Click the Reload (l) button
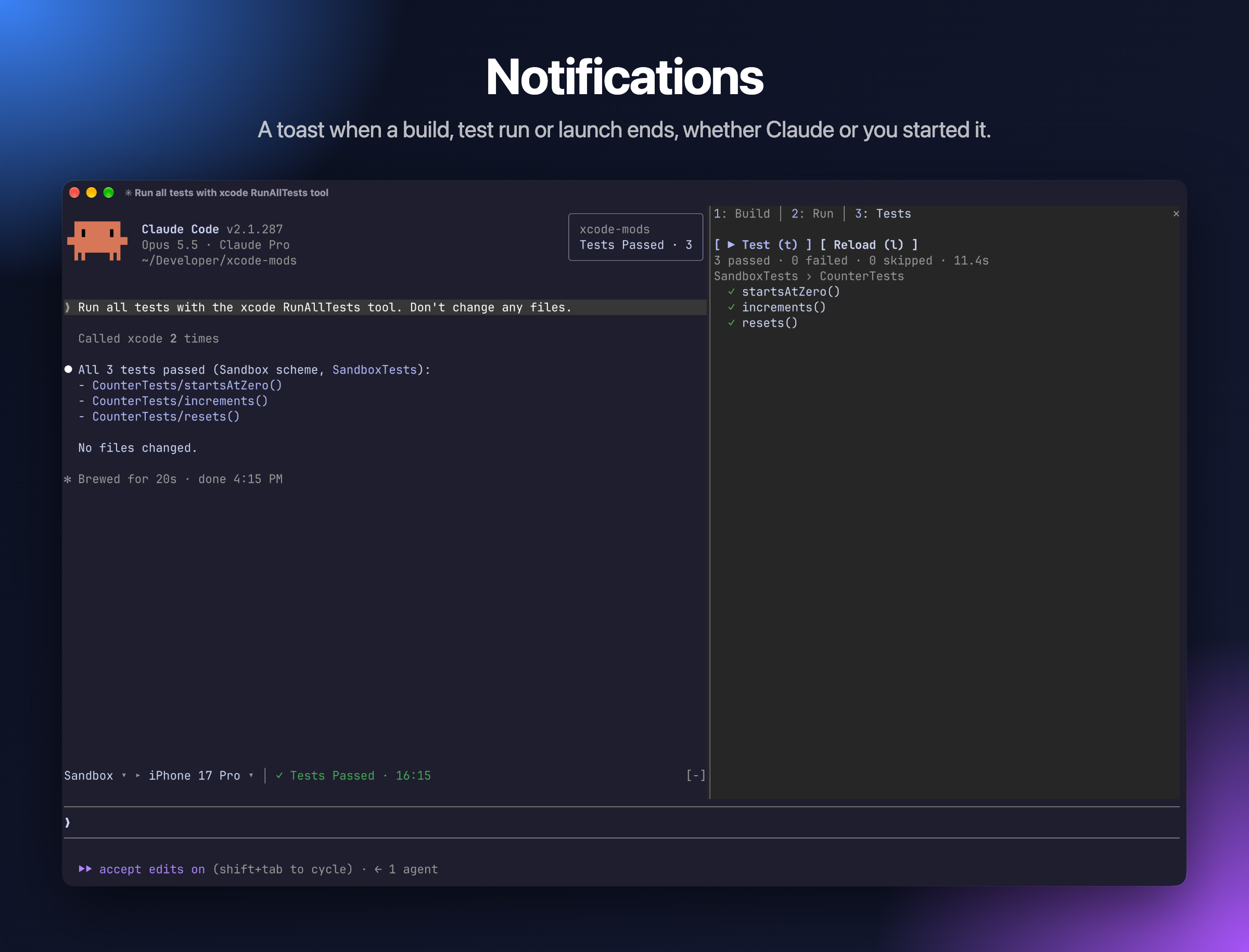Image resolution: width=1249 pixels, height=952 pixels. [x=869, y=245]
